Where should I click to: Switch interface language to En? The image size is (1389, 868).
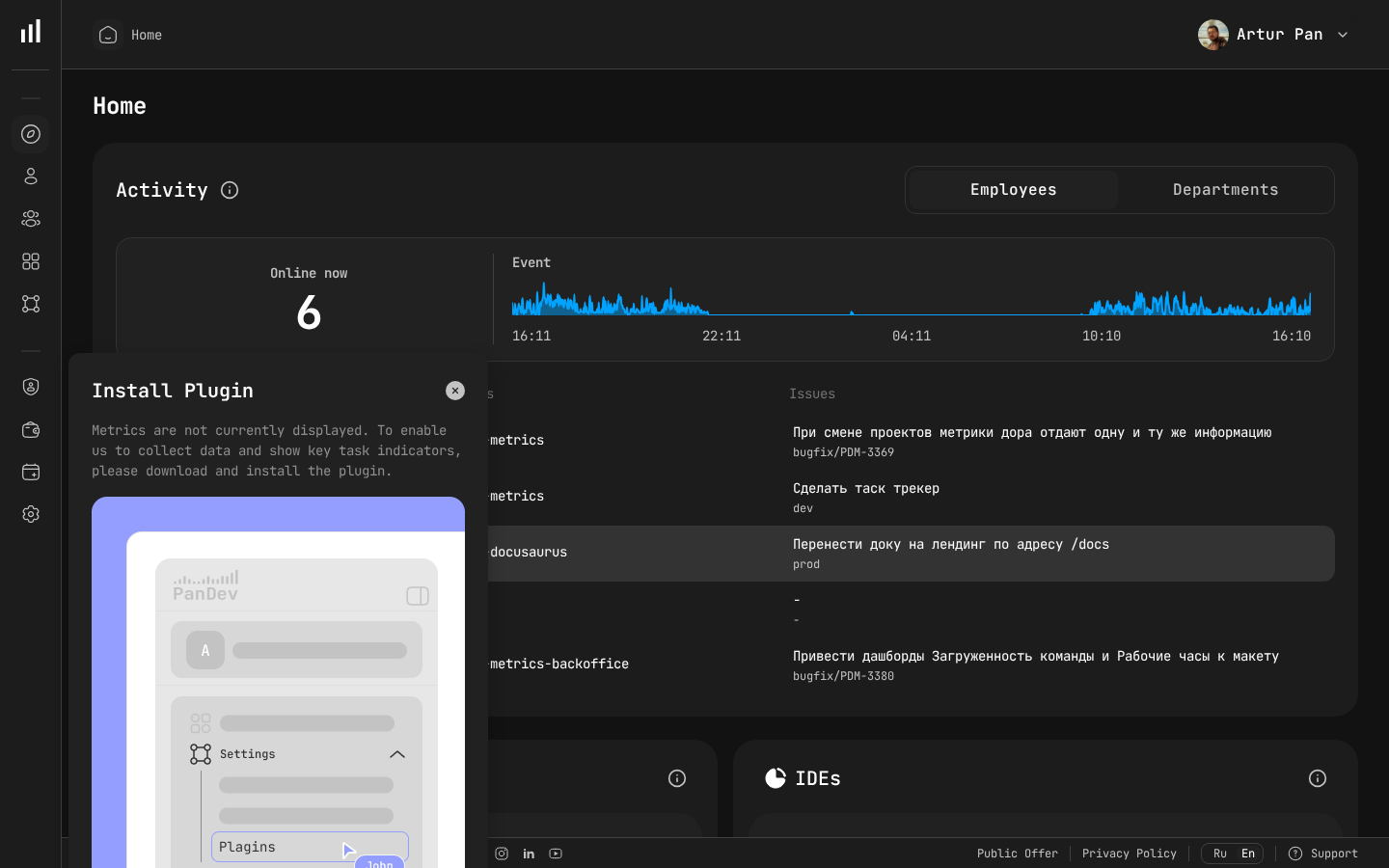1247,854
